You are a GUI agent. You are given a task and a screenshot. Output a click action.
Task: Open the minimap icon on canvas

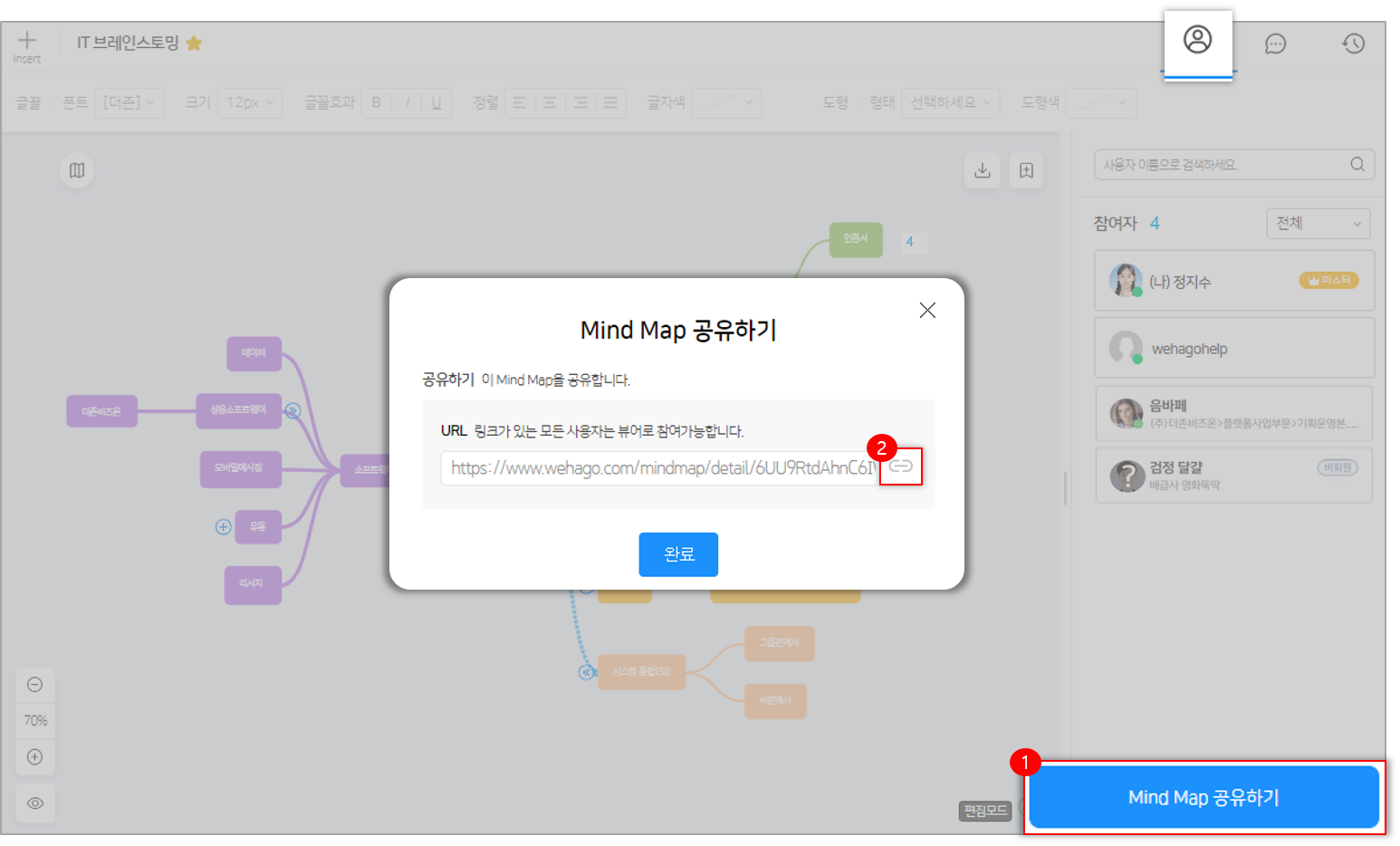tap(77, 170)
